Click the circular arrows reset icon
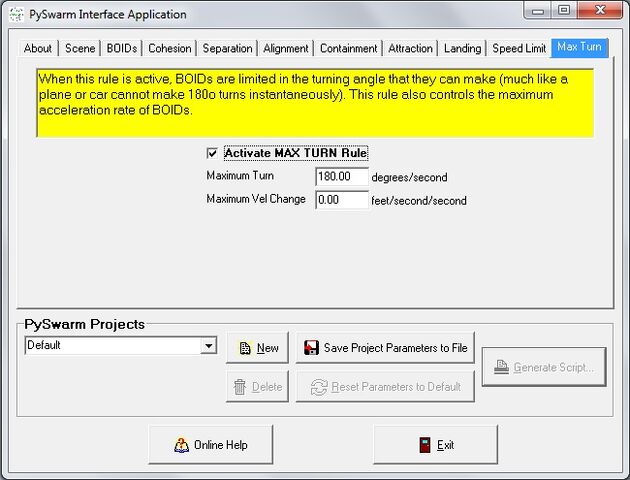Screen dimensions: 630x480 [x=319, y=387]
